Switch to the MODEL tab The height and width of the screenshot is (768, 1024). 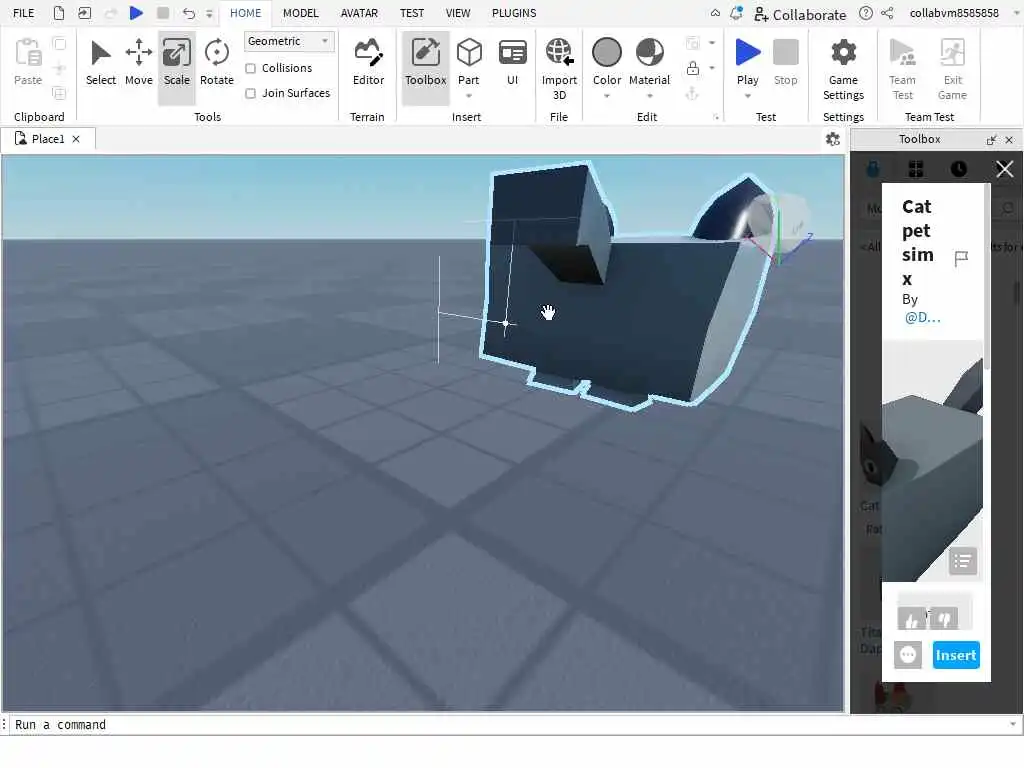click(300, 13)
